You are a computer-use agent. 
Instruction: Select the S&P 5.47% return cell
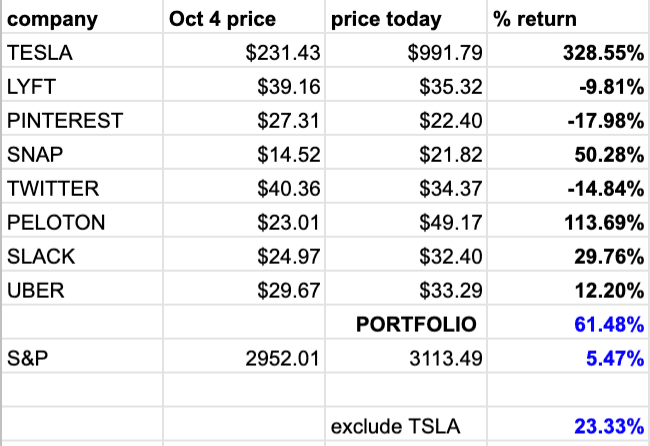pyautogui.click(x=568, y=356)
